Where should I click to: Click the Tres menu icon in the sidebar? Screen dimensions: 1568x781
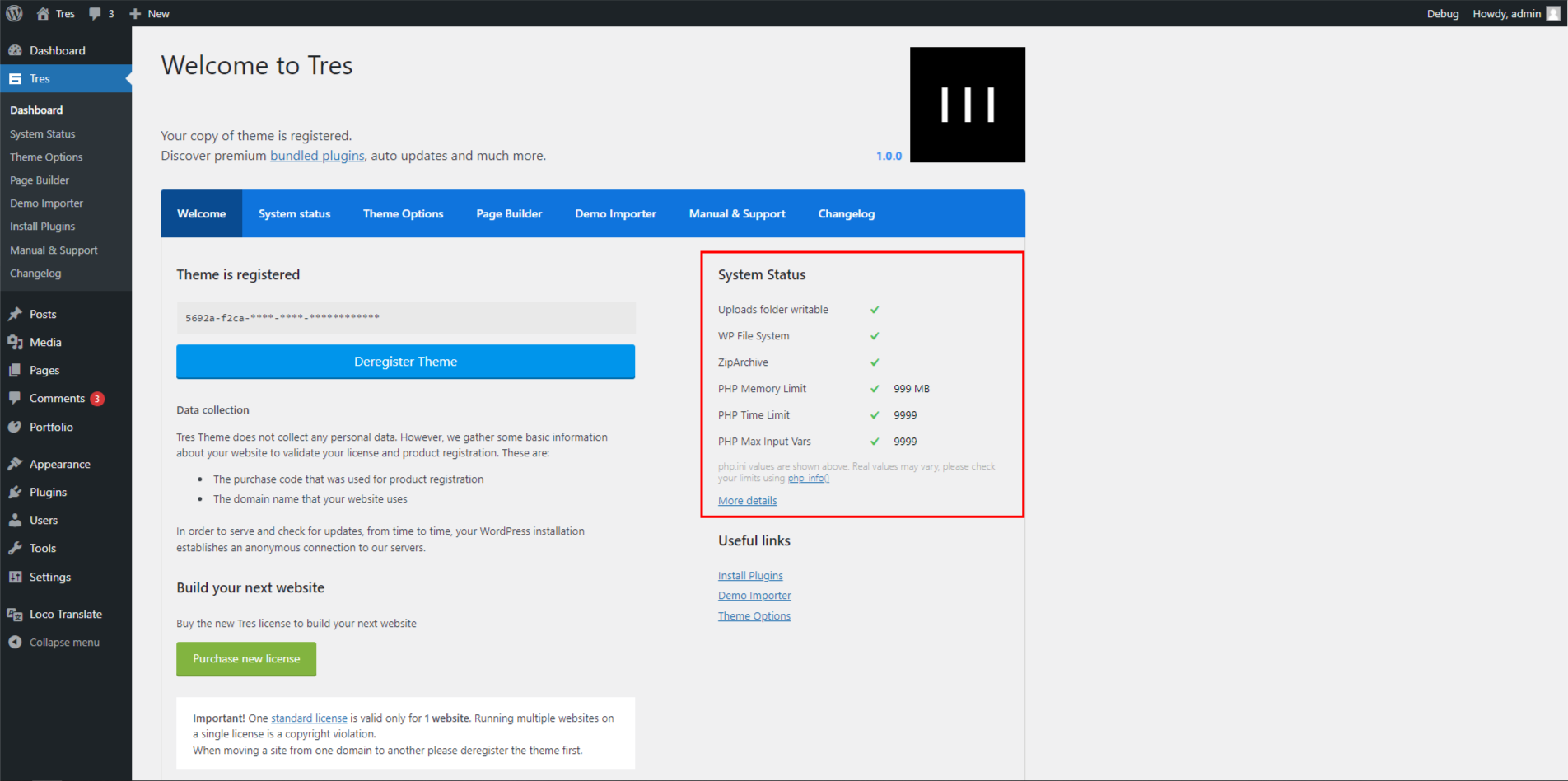coord(15,79)
